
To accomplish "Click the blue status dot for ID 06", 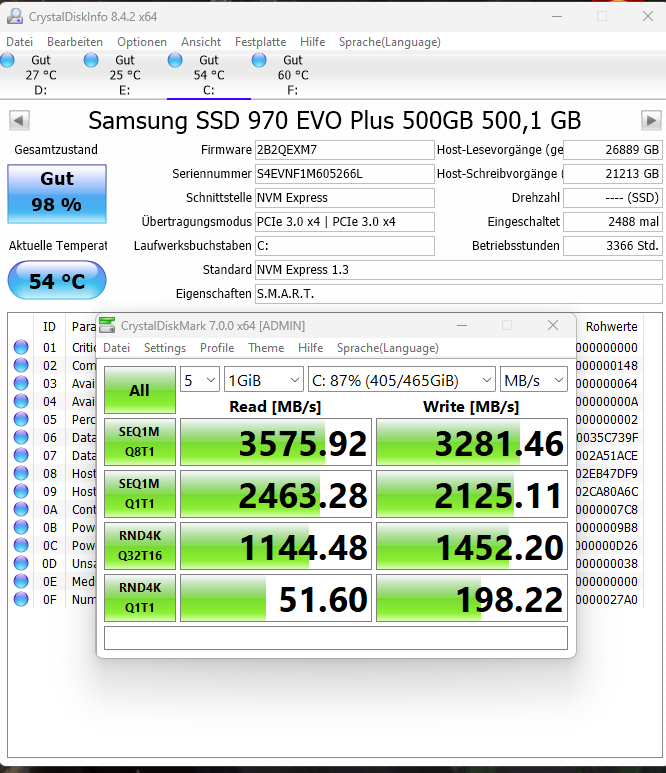I will coord(21,437).
